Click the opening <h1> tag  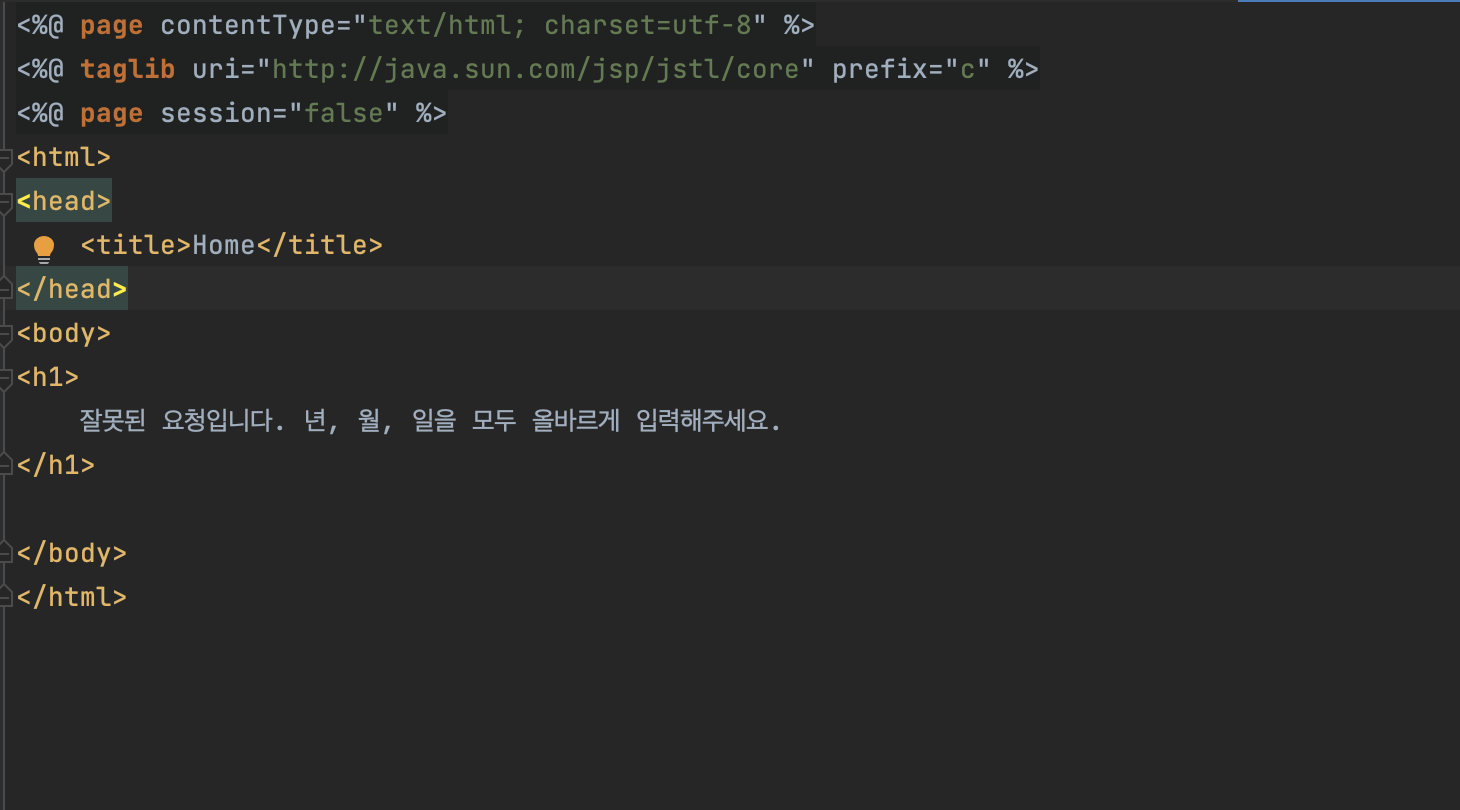48,377
